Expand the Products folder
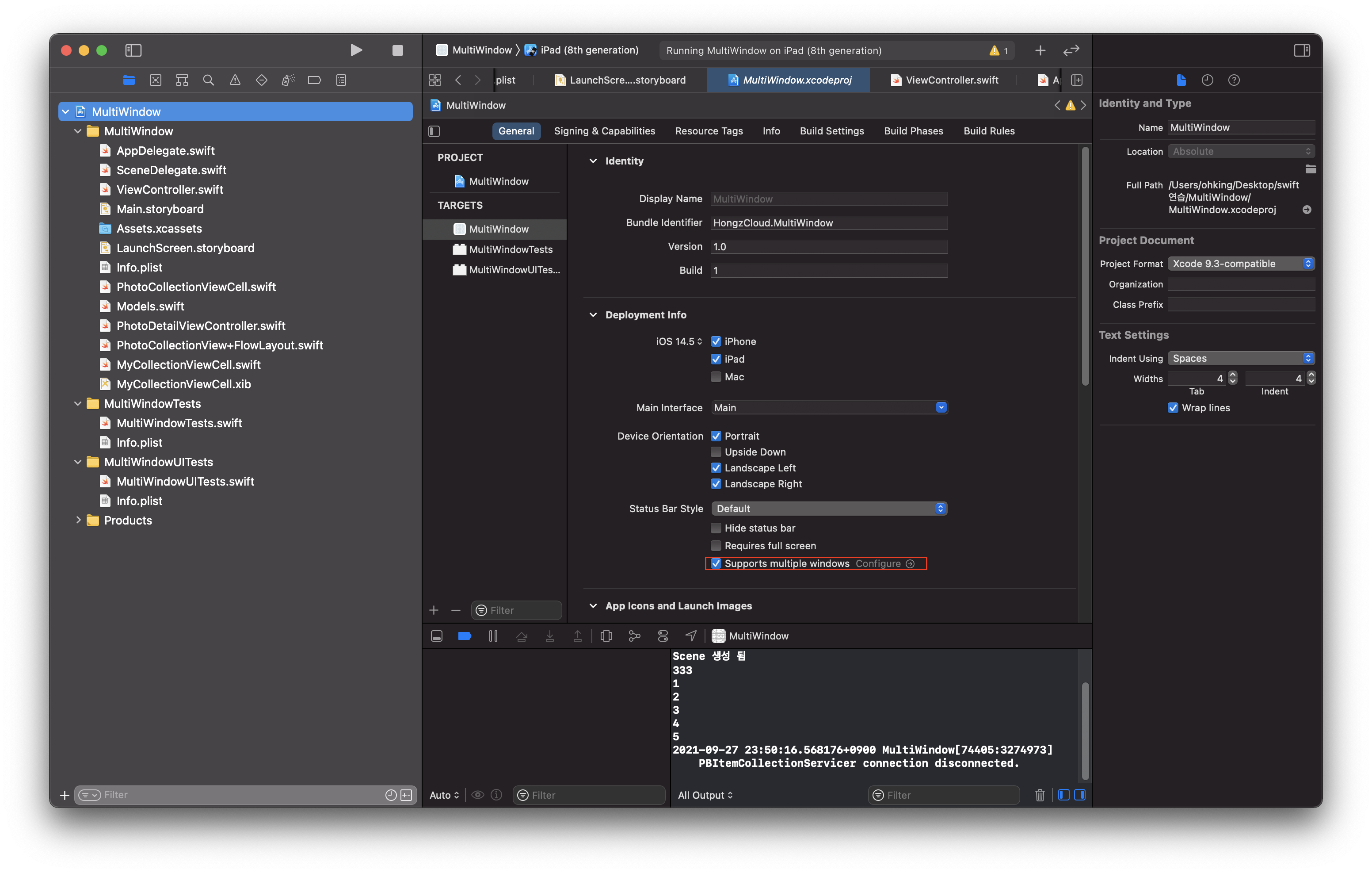 point(78,520)
